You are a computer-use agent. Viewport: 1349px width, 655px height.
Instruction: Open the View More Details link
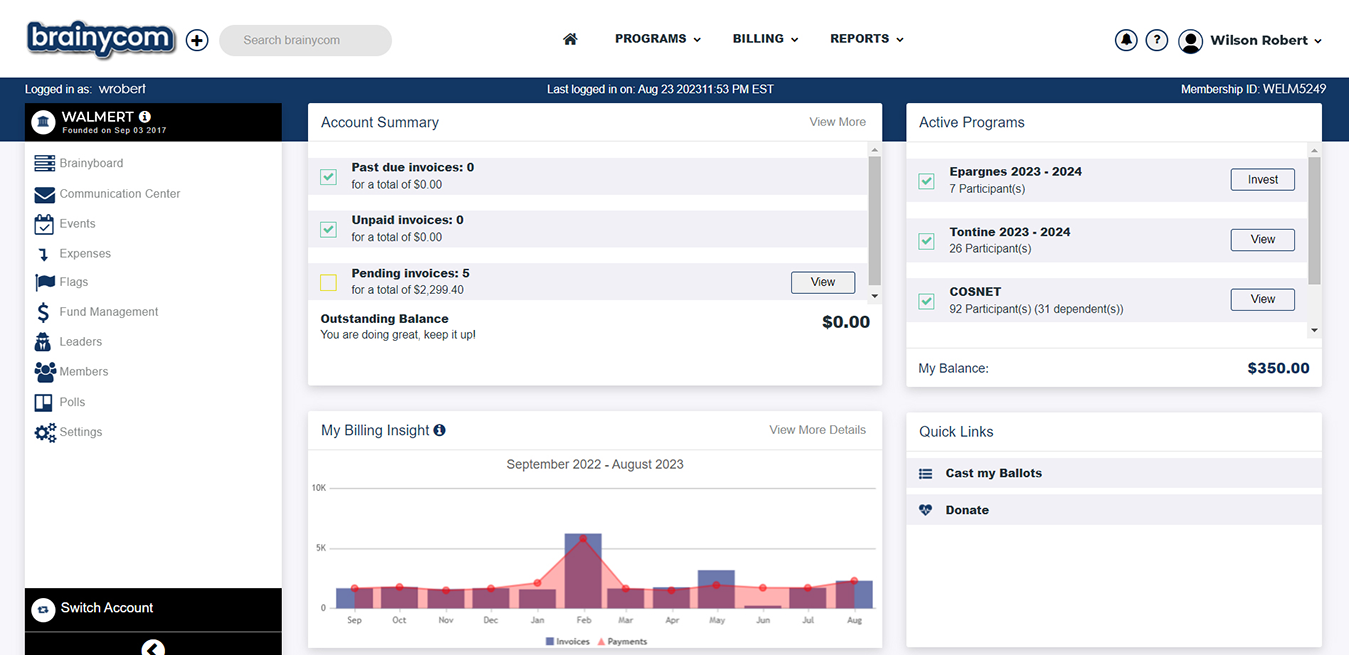point(817,430)
